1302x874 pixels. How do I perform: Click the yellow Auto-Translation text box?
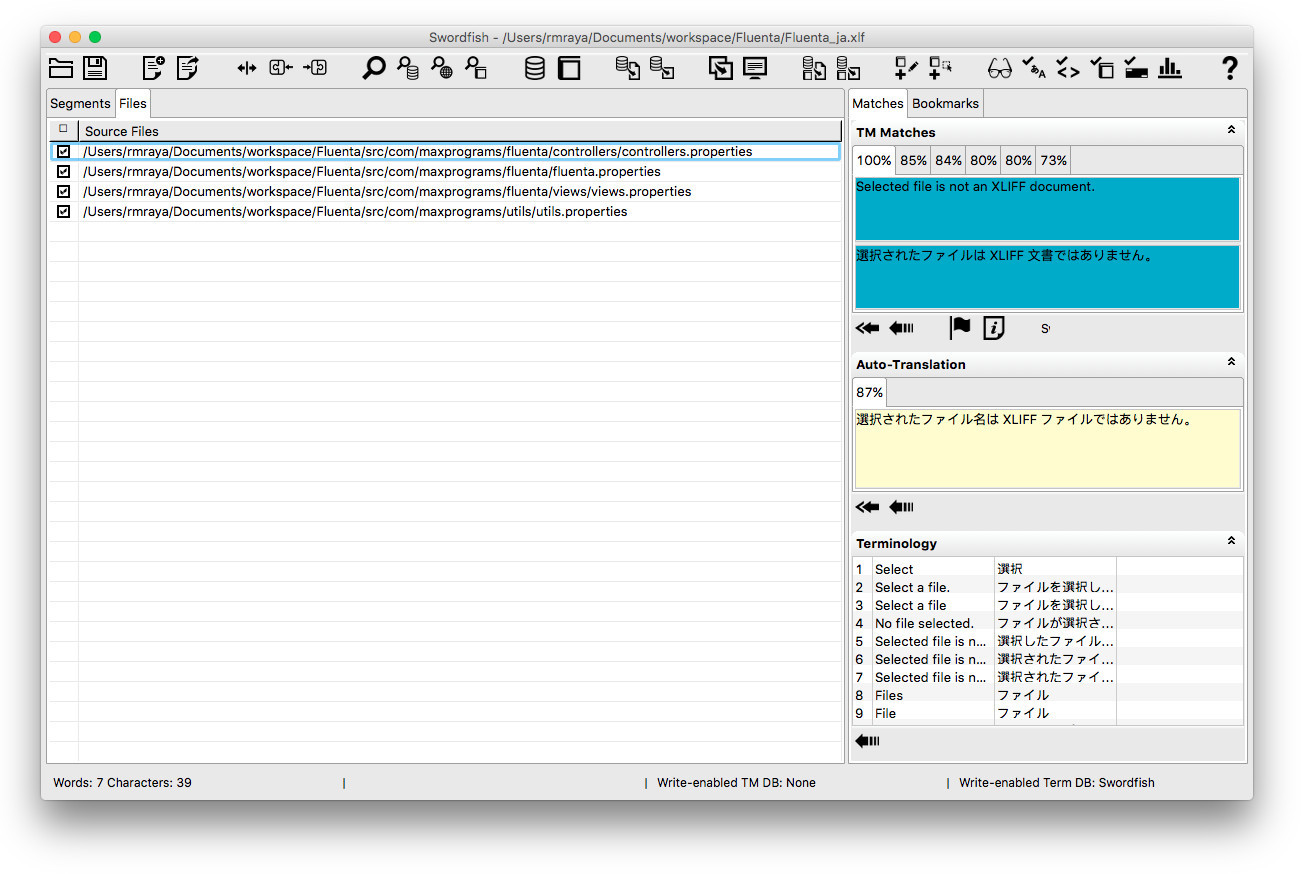pyautogui.click(x=1047, y=449)
